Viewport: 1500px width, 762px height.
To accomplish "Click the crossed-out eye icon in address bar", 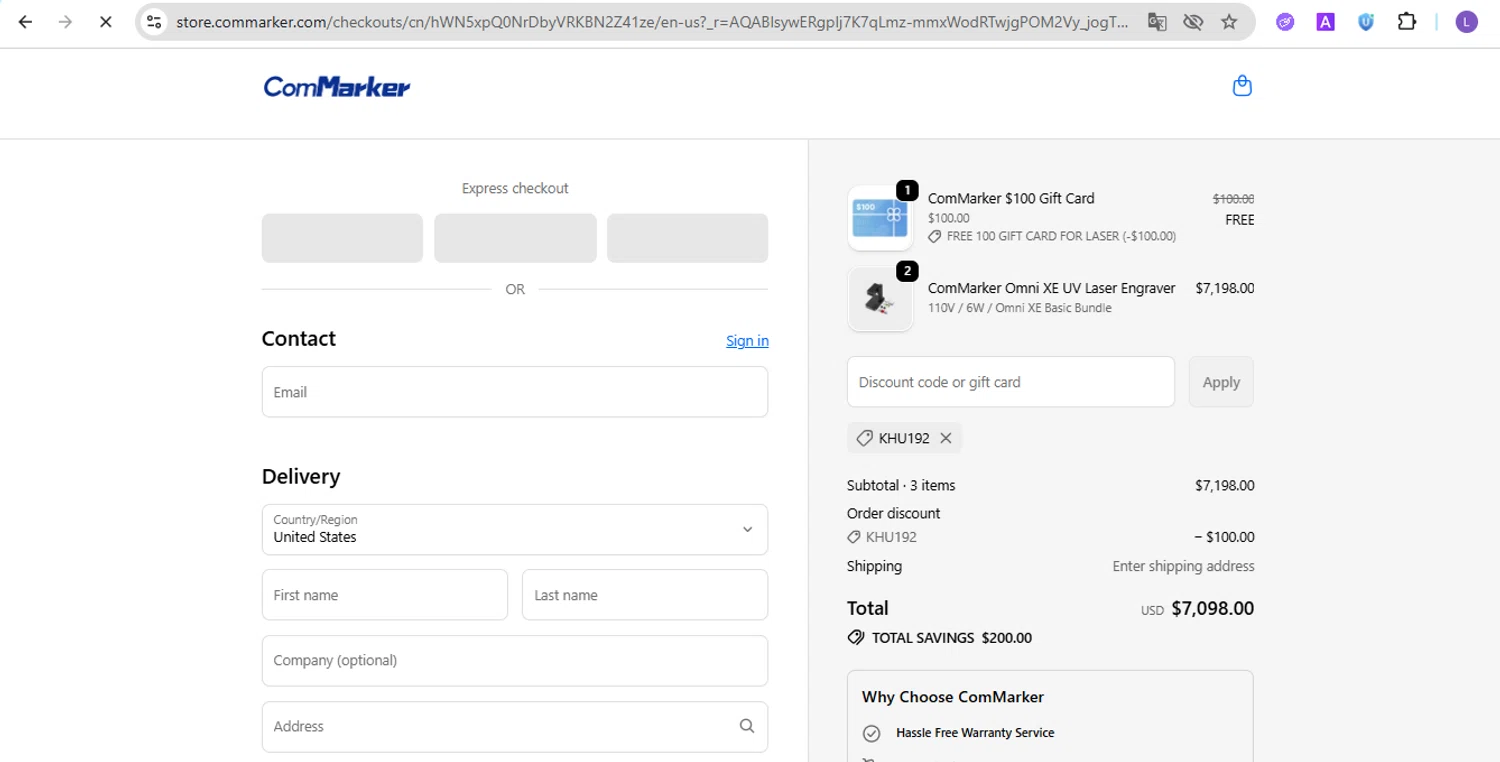I will pos(1193,21).
